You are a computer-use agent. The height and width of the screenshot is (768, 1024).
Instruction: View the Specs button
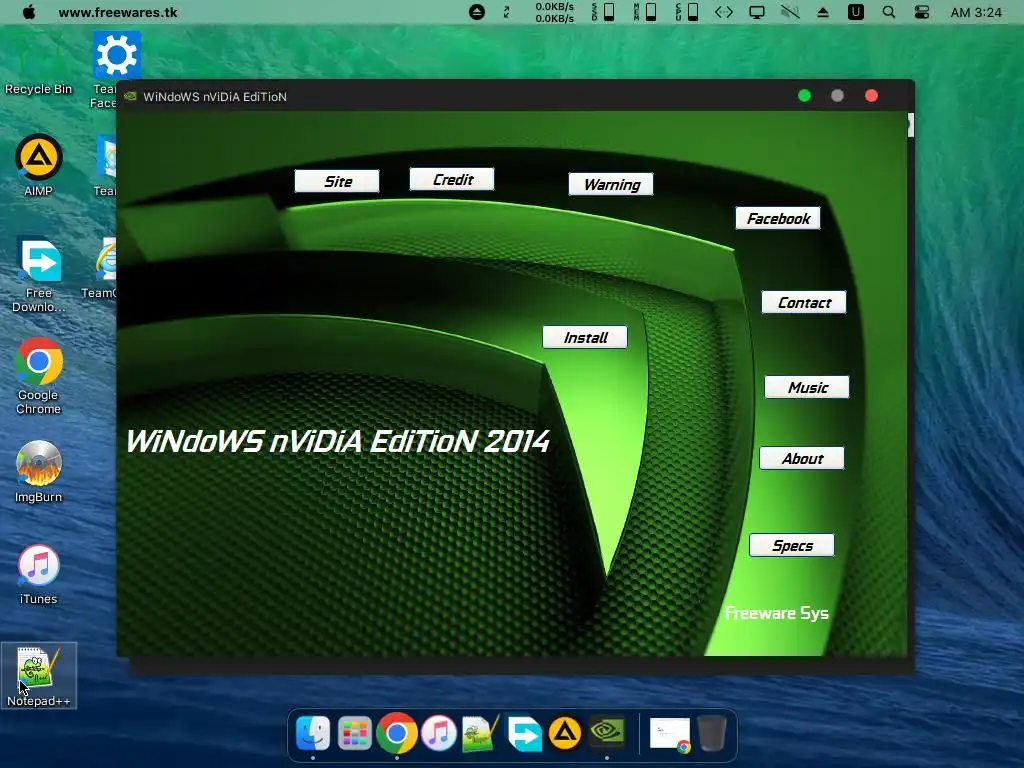pos(792,545)
